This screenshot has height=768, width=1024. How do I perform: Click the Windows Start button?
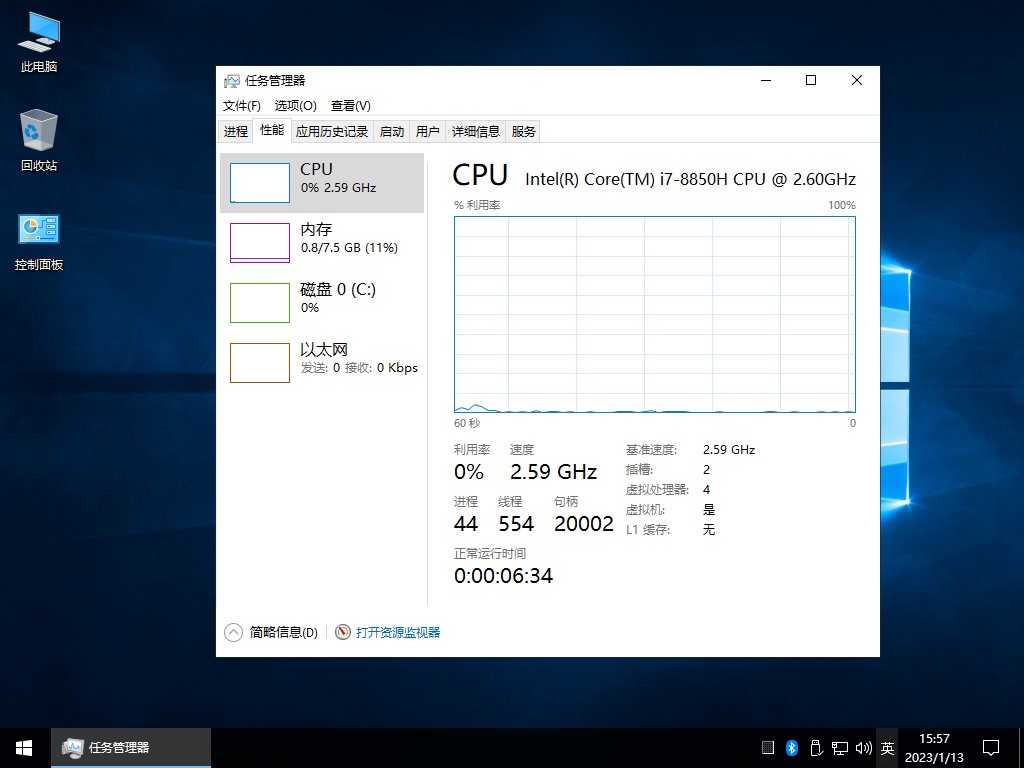(x=24, y=747)
